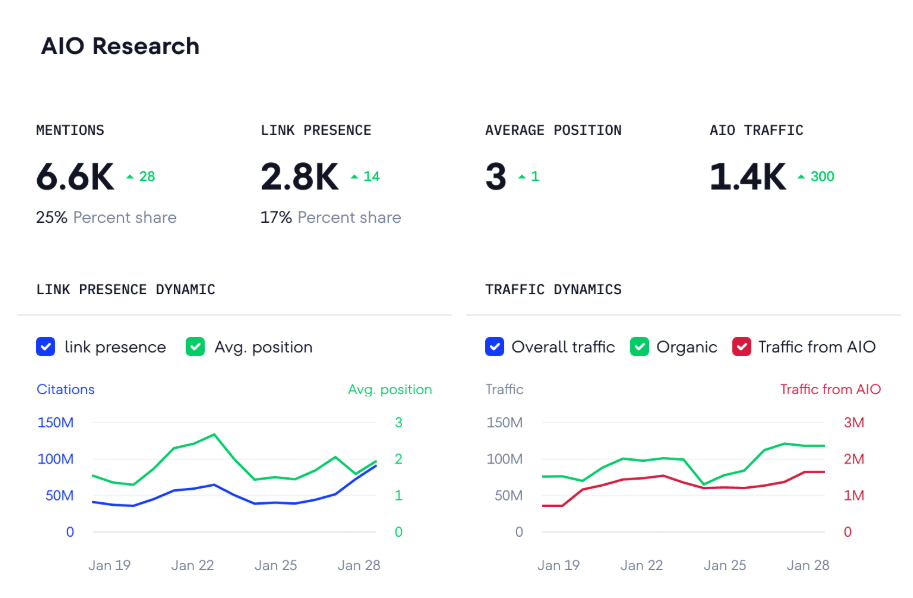This screenshot has height=598, width=913.
Task: Hide the Organic series via its checkbox
Action: [639, 347]
